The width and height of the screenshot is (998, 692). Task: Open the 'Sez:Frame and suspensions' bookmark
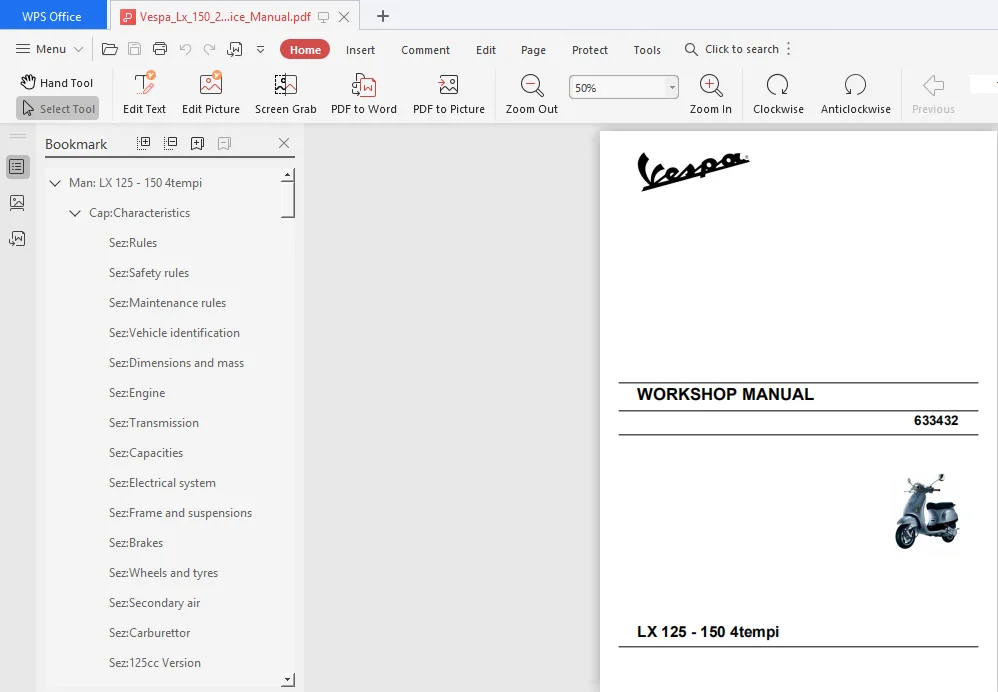[180, 512]
